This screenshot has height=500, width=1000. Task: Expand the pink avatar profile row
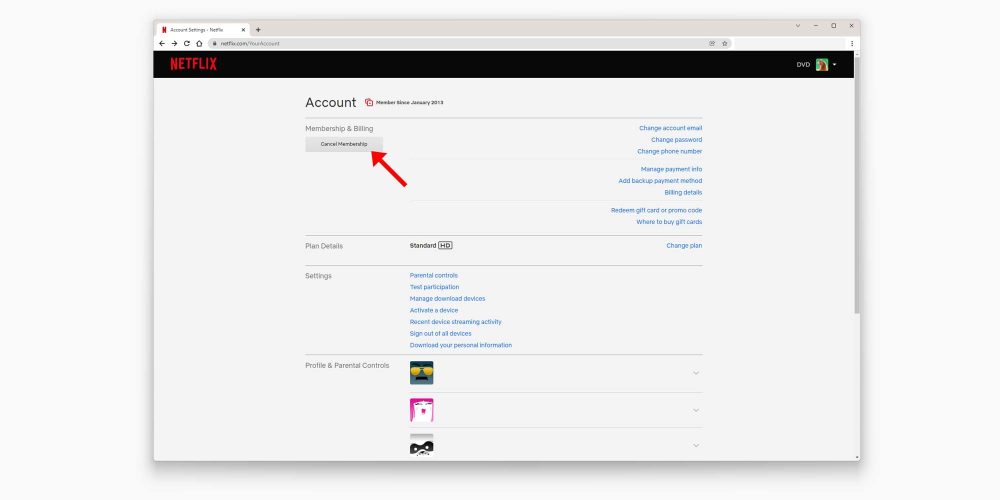[x=696, y=410]
